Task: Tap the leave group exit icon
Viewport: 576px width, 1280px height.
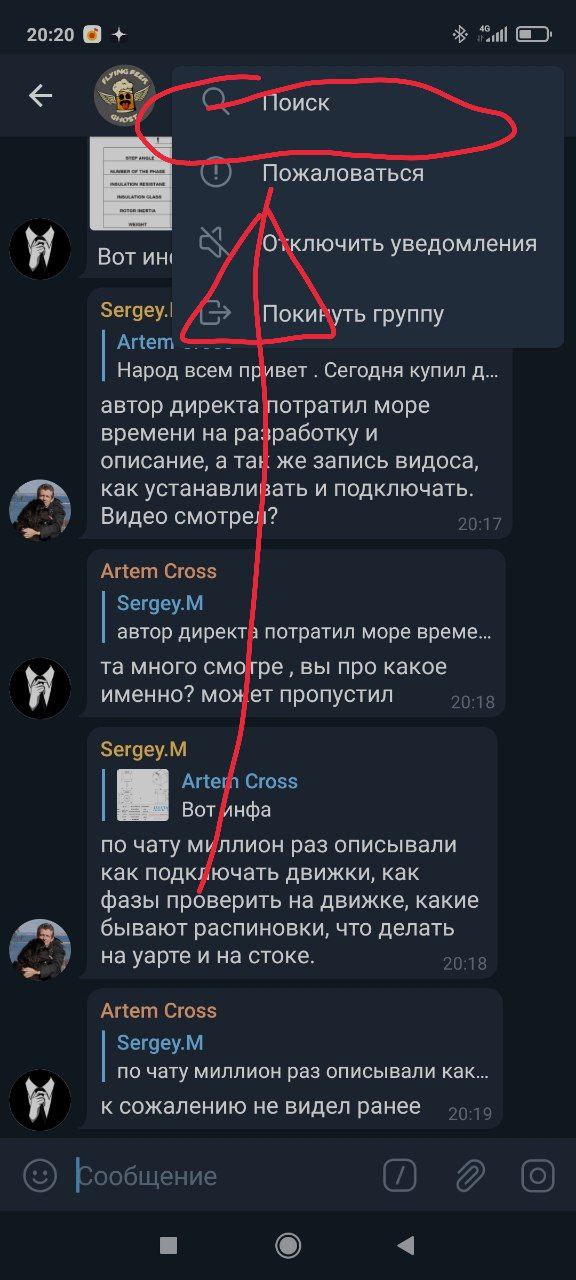Action: (216, 313)
